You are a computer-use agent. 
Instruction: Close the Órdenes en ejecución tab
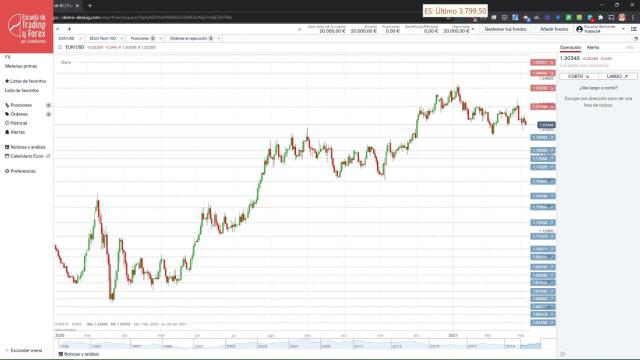219,38
